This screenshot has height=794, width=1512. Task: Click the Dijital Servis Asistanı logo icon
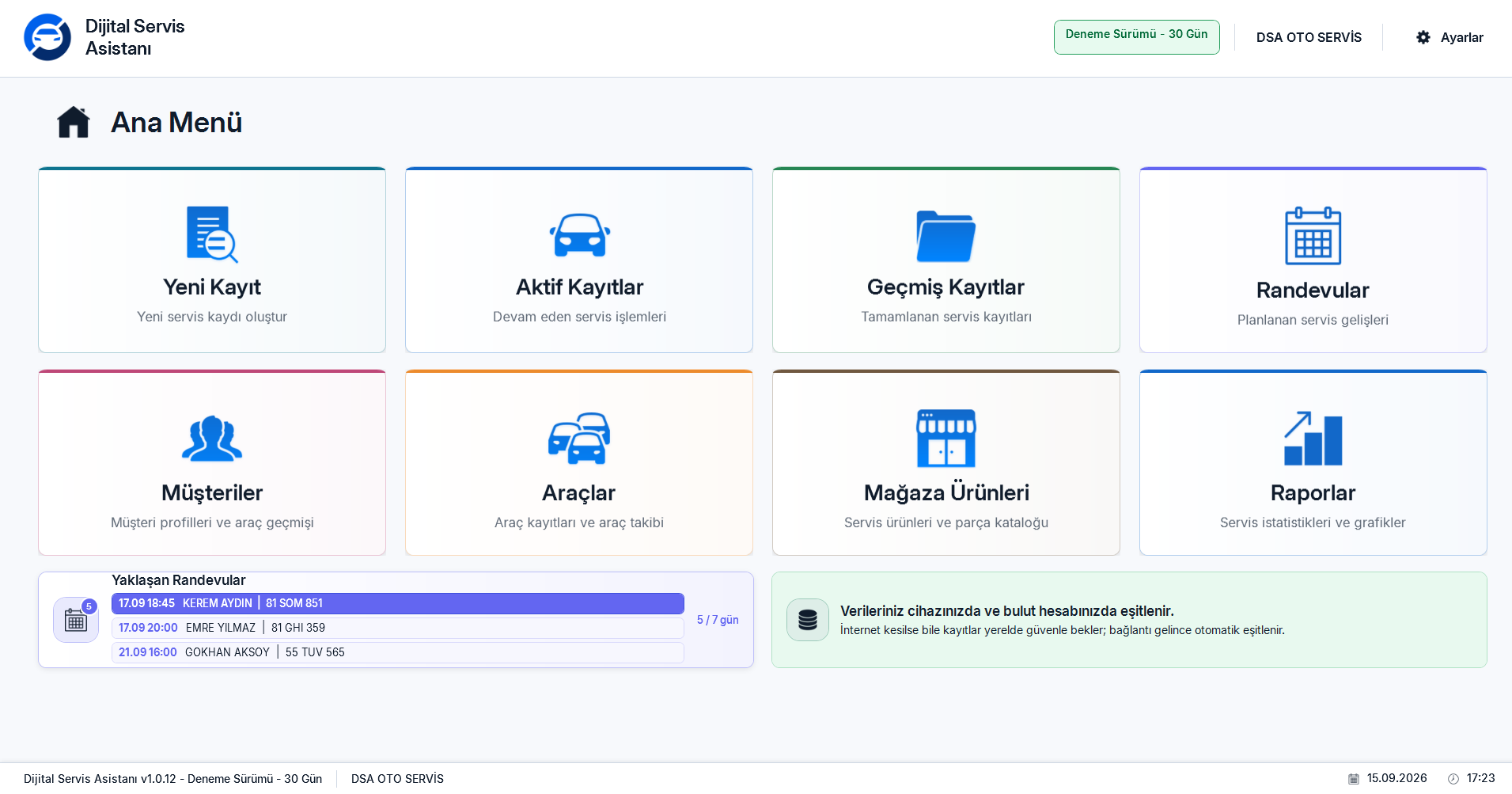tap(47, 37)
